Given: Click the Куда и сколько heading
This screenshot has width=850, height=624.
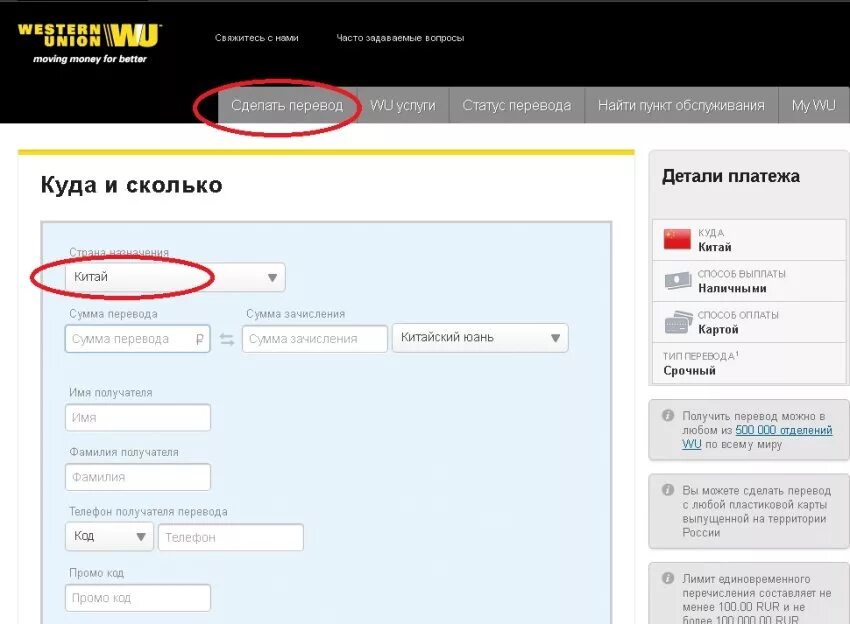Looking at the screenshot, I should (x=132, y=185).
